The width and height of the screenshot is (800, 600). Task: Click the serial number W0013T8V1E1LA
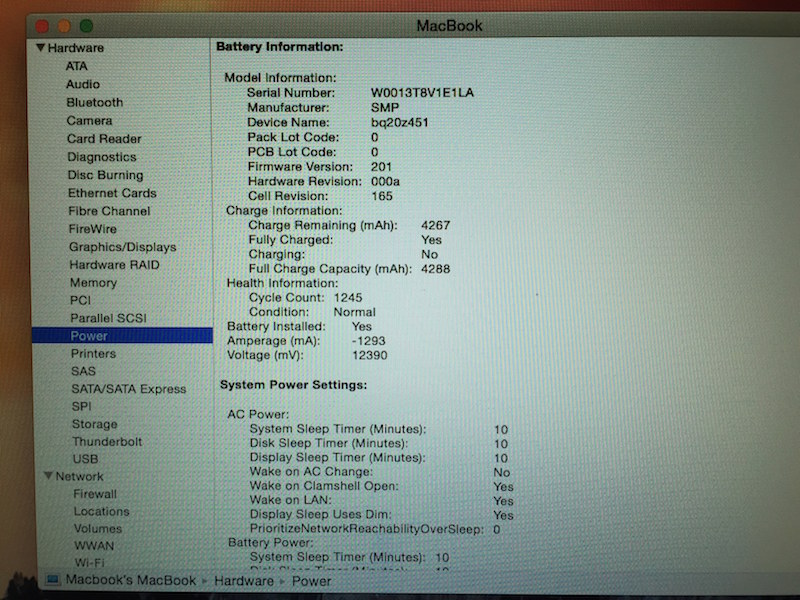tap(422, 92)
